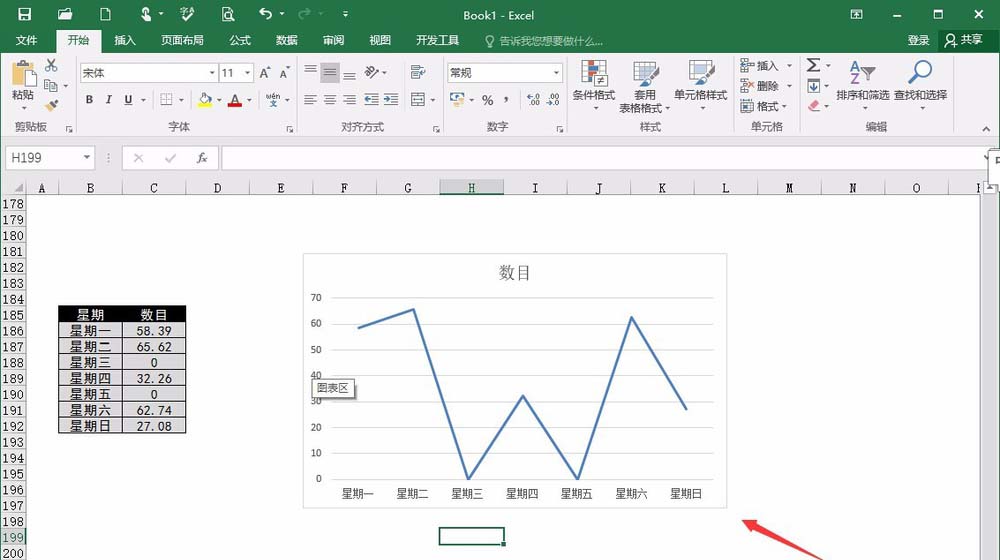
Task: Open Conditional Formatting (条件格式)
Action: tap(593, 84)
